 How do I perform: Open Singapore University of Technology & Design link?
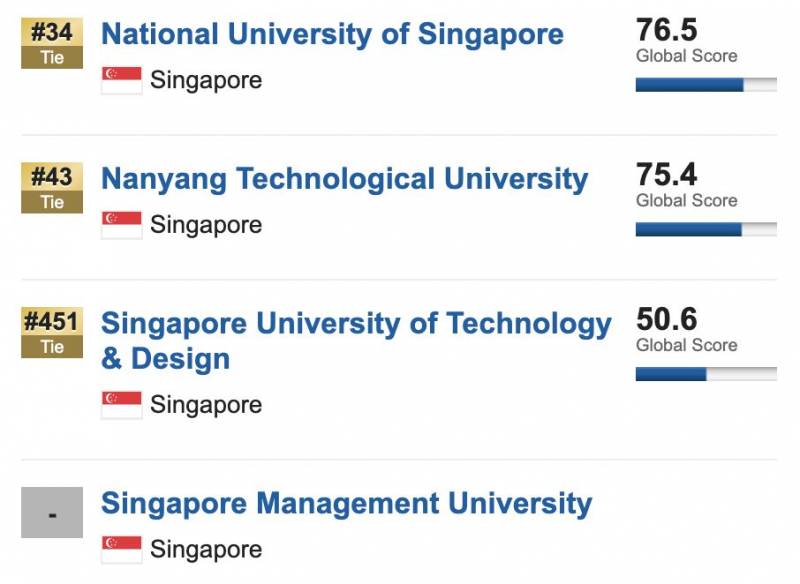pos(355,340)
